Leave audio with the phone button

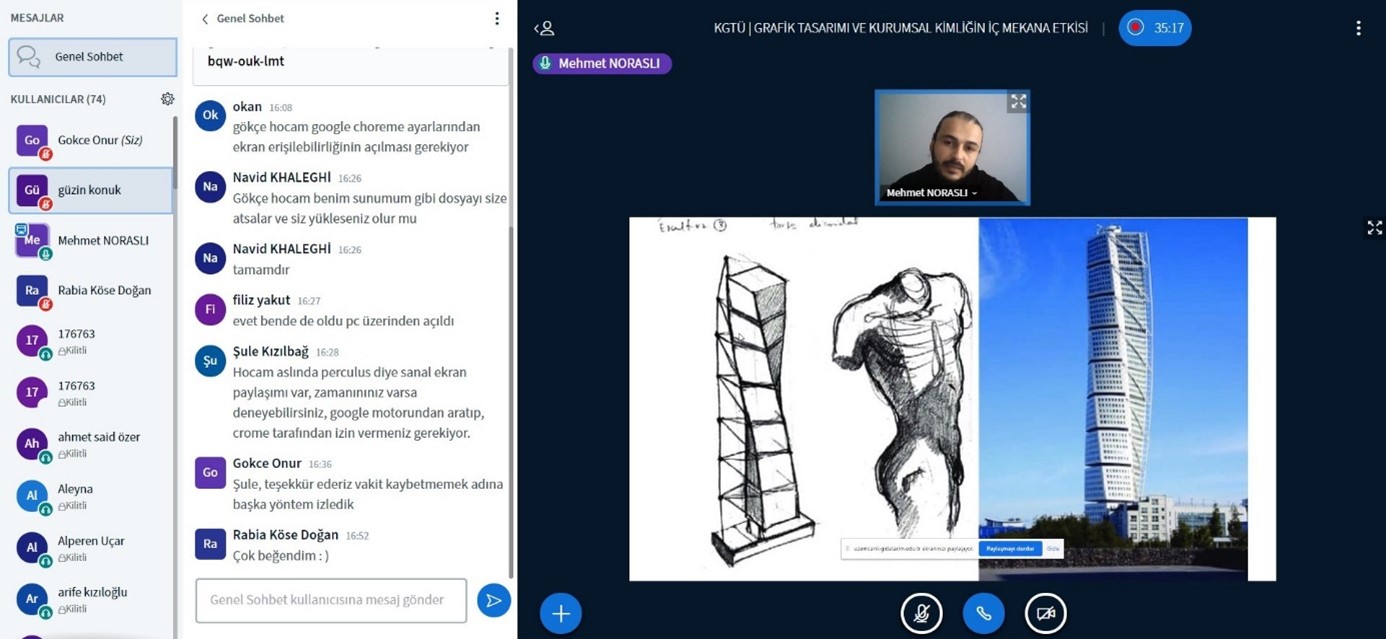coord(983,613)
